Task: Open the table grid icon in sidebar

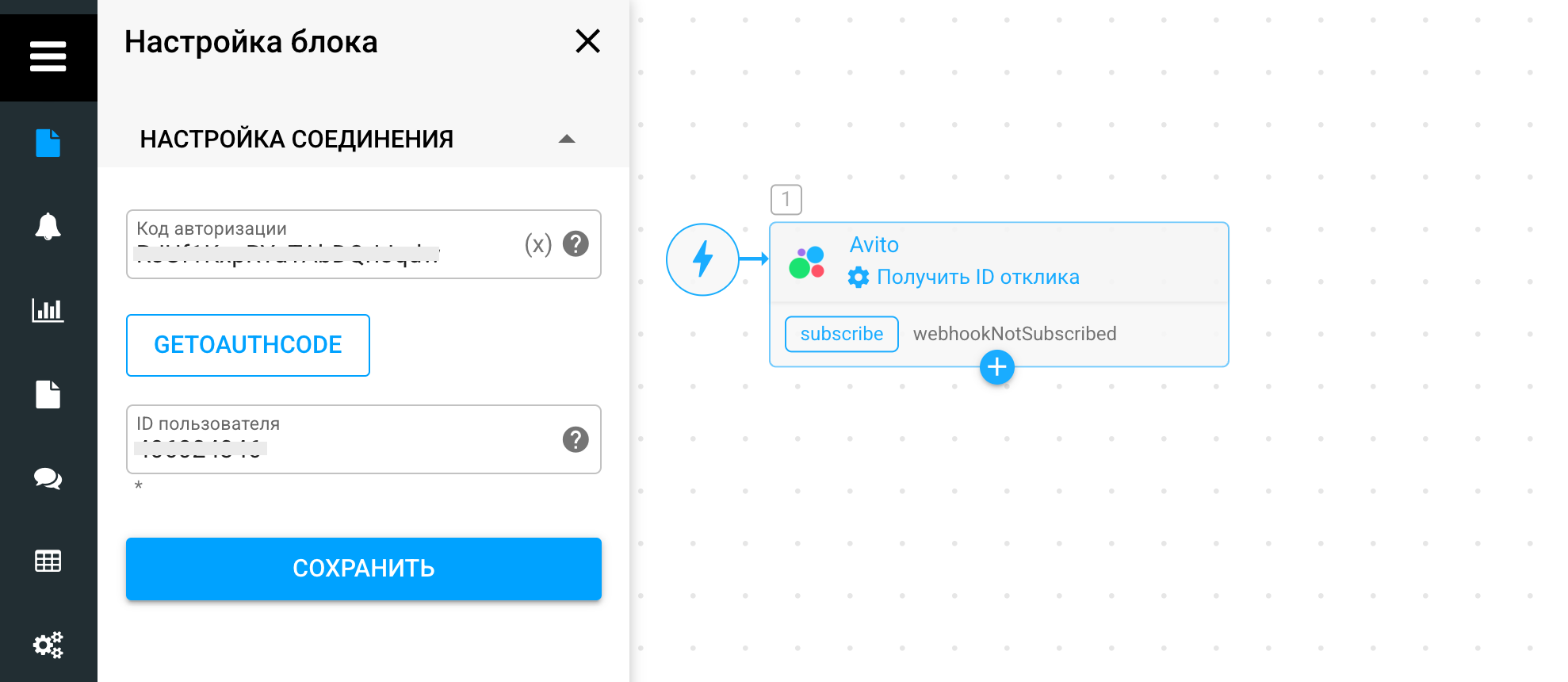Action: (x=48, y=561)
